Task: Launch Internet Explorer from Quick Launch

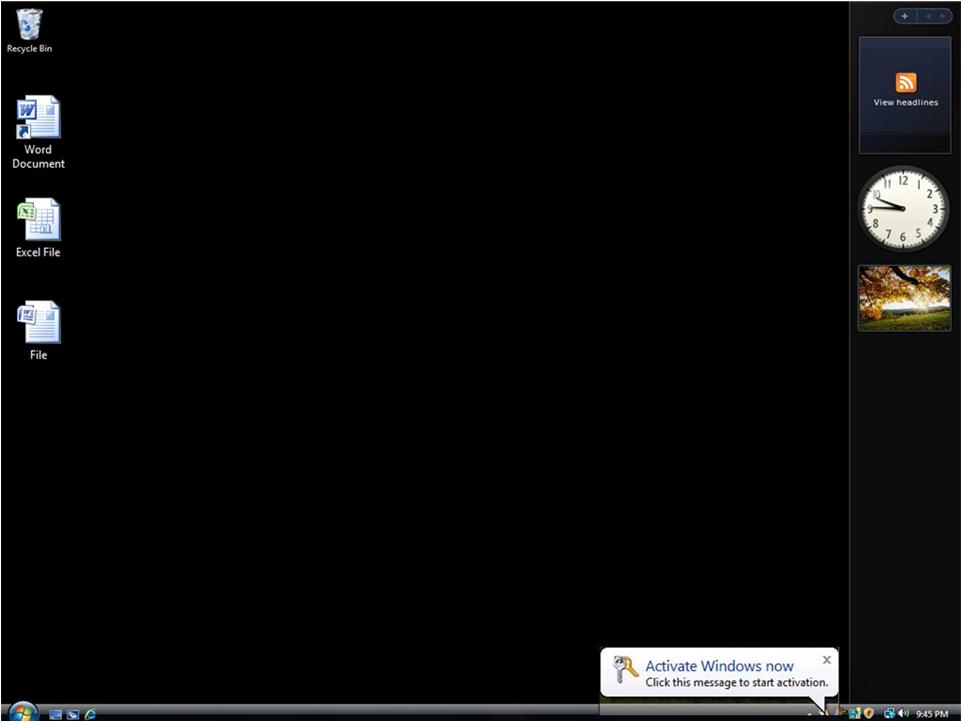Action: pyautogui.click(x=91, y=714)
